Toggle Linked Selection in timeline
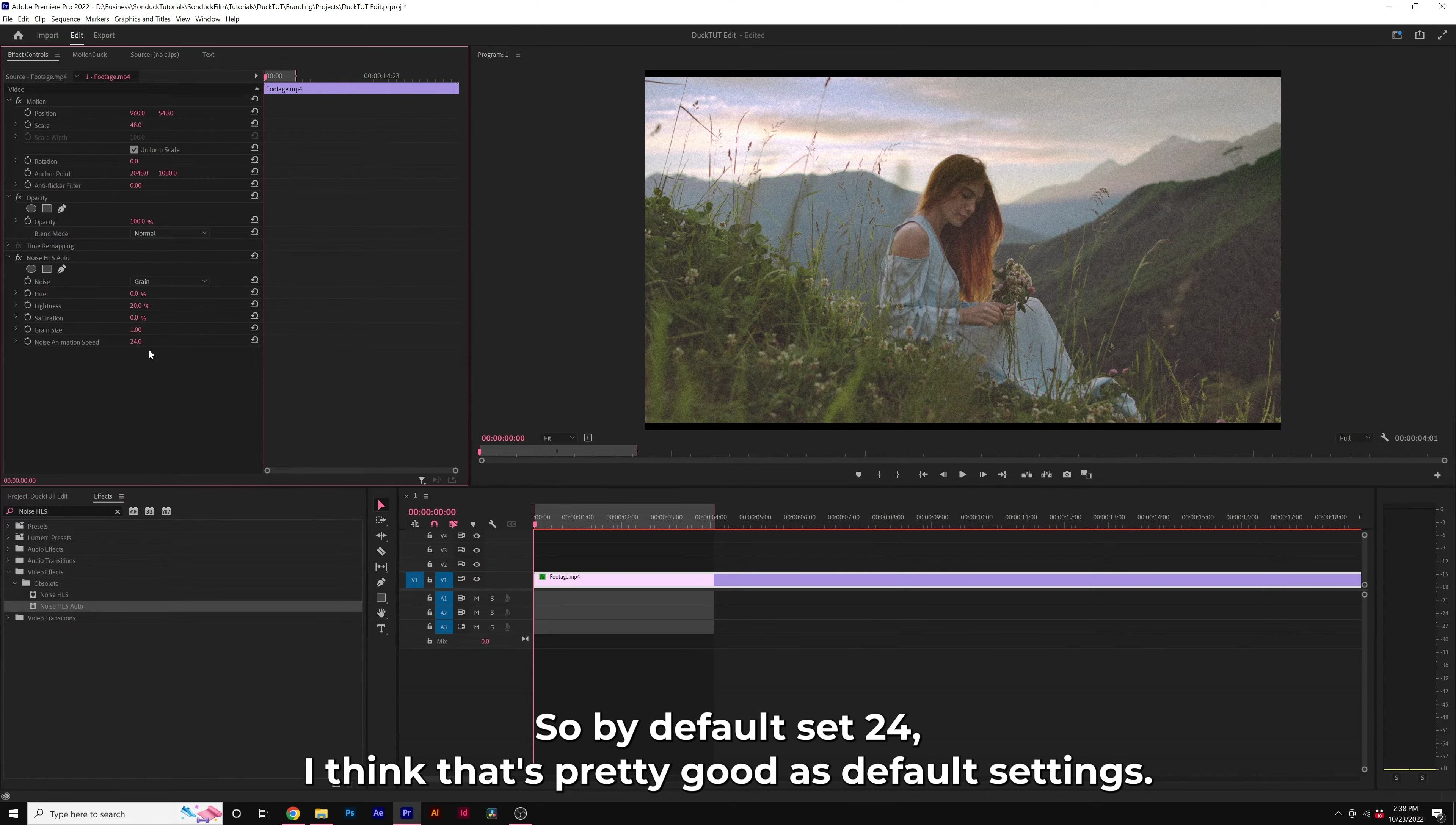This screenshot has width=1456, height=825. 453,524
